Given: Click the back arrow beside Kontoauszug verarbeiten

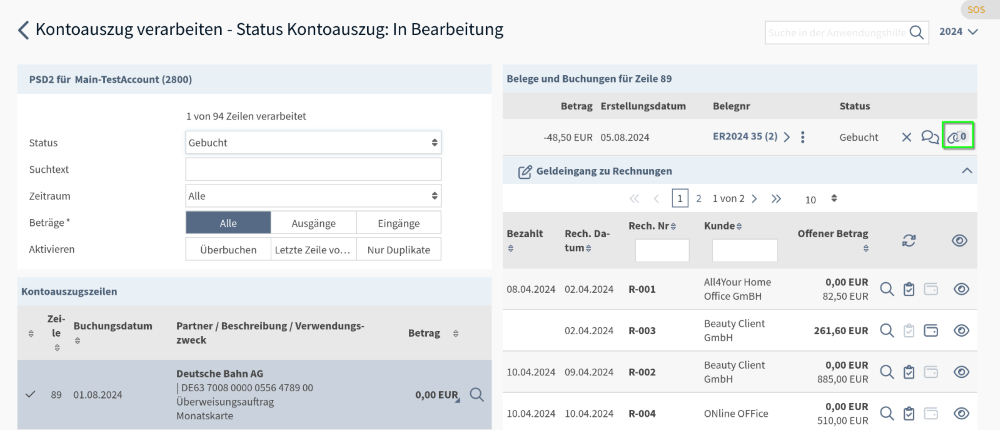Looking at the screenshot, I should pyautogui.click(x=23, y=31).
